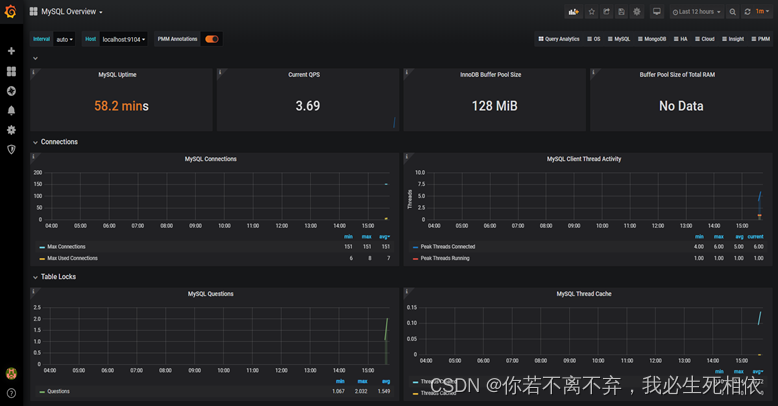This screenshot has width=778, height=406.
Task: Click the 3.69 Current QPS value
Action: [x=308, y=106]
